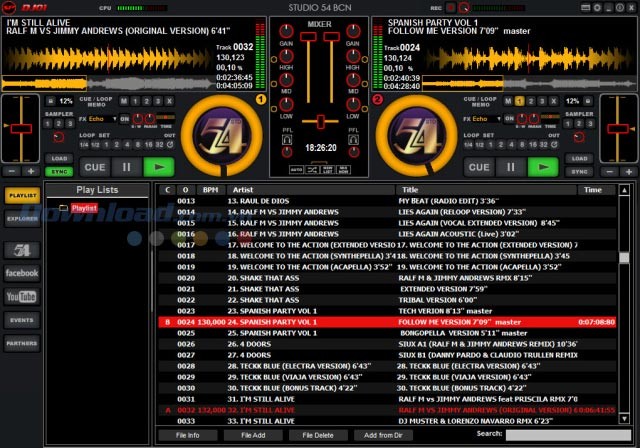
Task: Set deck 2 loop length to 32
Action: (x=544, y=144)
